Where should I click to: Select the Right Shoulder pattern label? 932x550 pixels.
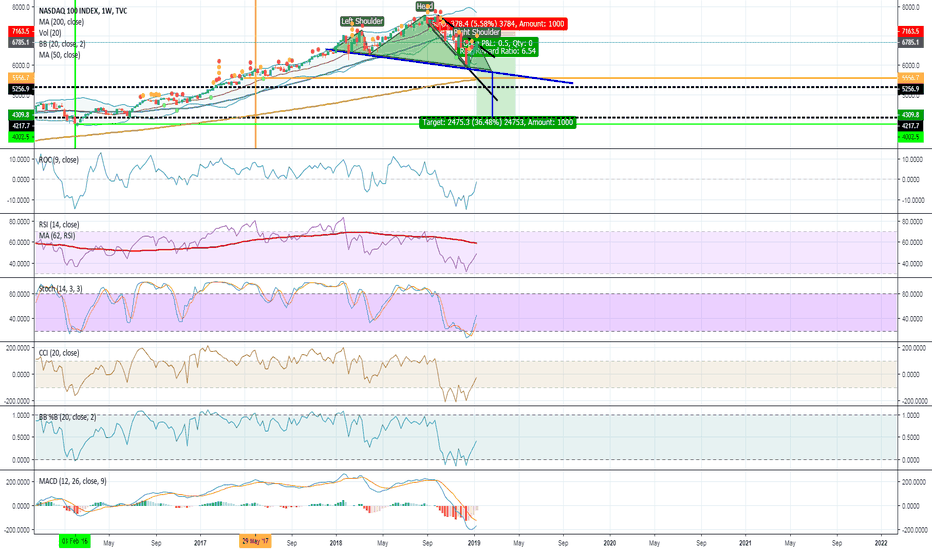pos(476,32)
